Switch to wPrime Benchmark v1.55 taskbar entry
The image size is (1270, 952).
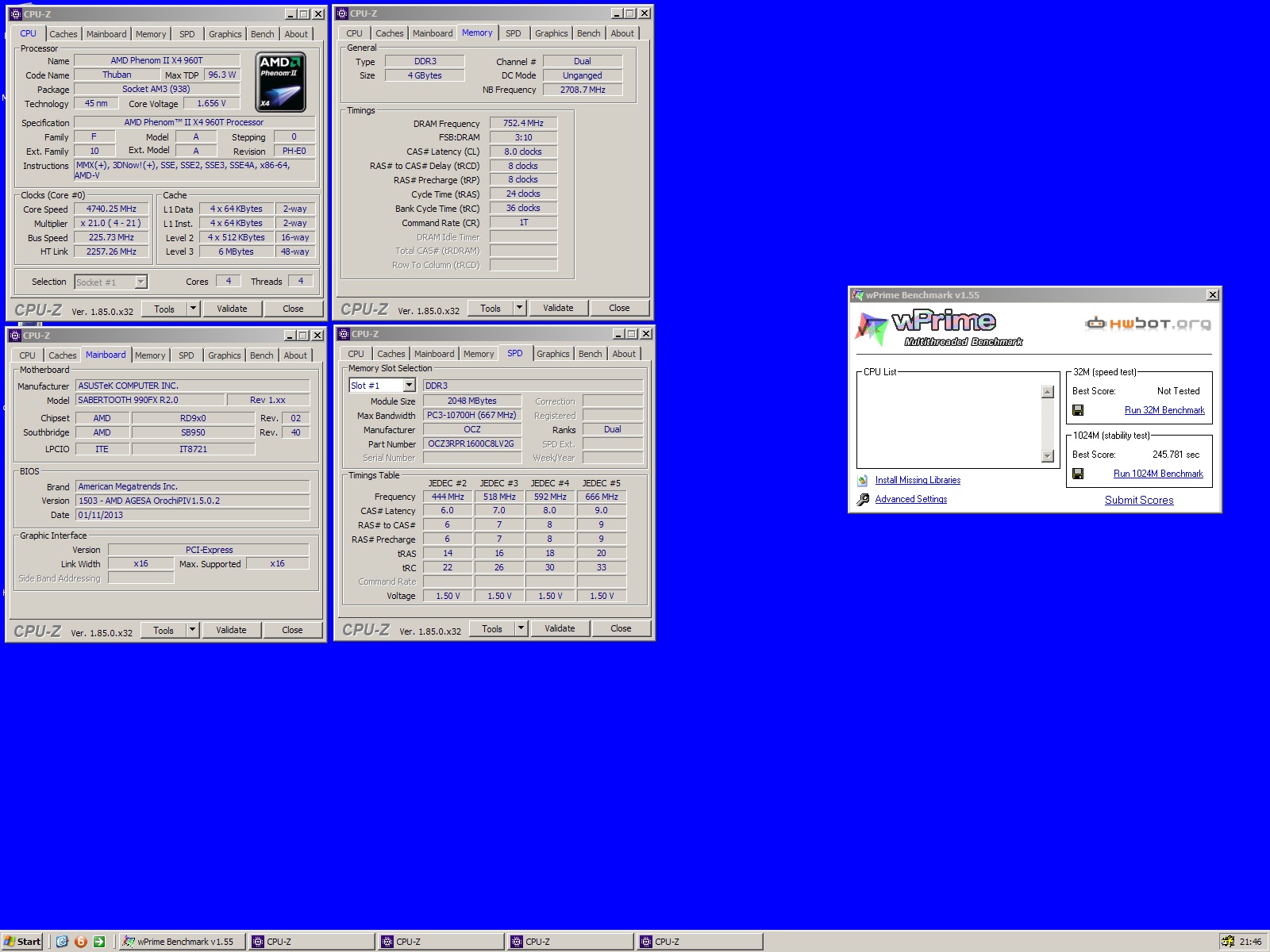click(183, 942)
